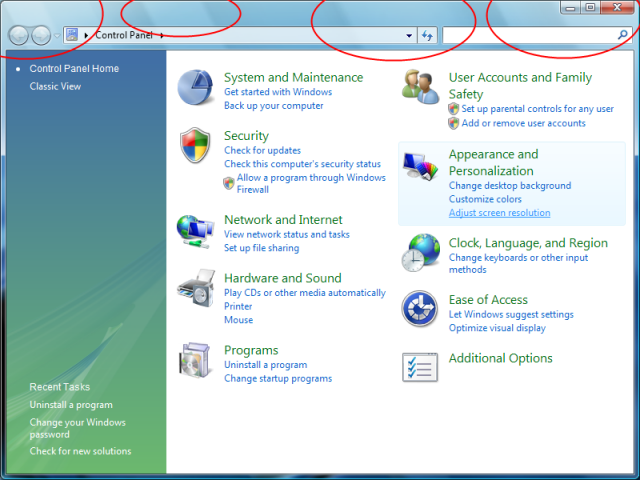Click the Forward navigation arrow button
640x480 pixels.
coord(41,36)
